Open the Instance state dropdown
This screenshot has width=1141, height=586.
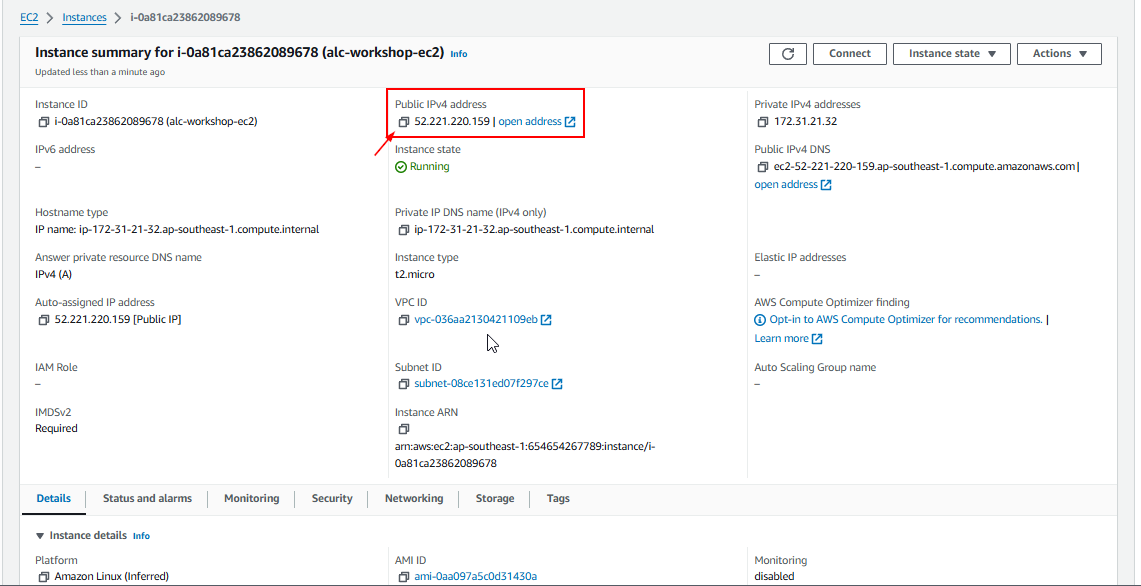[x=951, y=54]
